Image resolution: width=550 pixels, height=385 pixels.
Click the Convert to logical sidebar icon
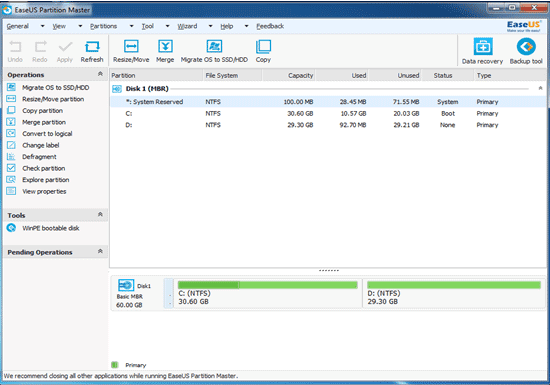11,134
